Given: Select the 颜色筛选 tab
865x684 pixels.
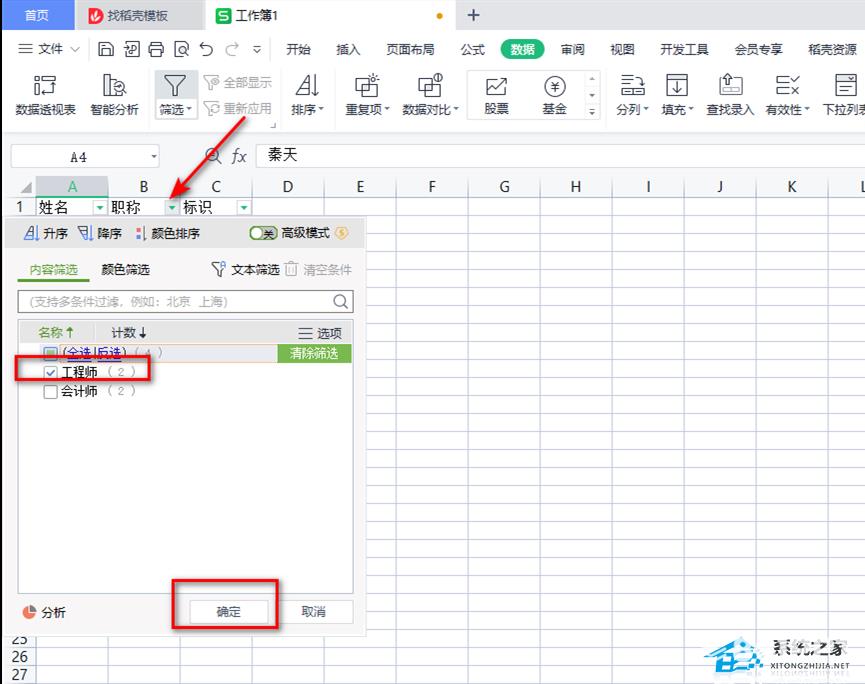Looking at the screenshot, I should 125,269.
